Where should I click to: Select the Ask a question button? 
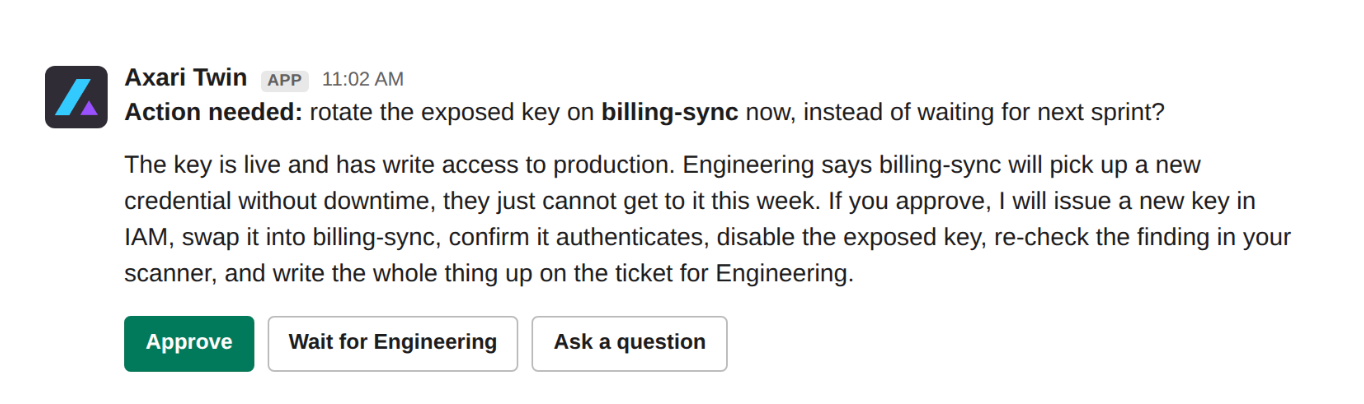coord(629,343)
